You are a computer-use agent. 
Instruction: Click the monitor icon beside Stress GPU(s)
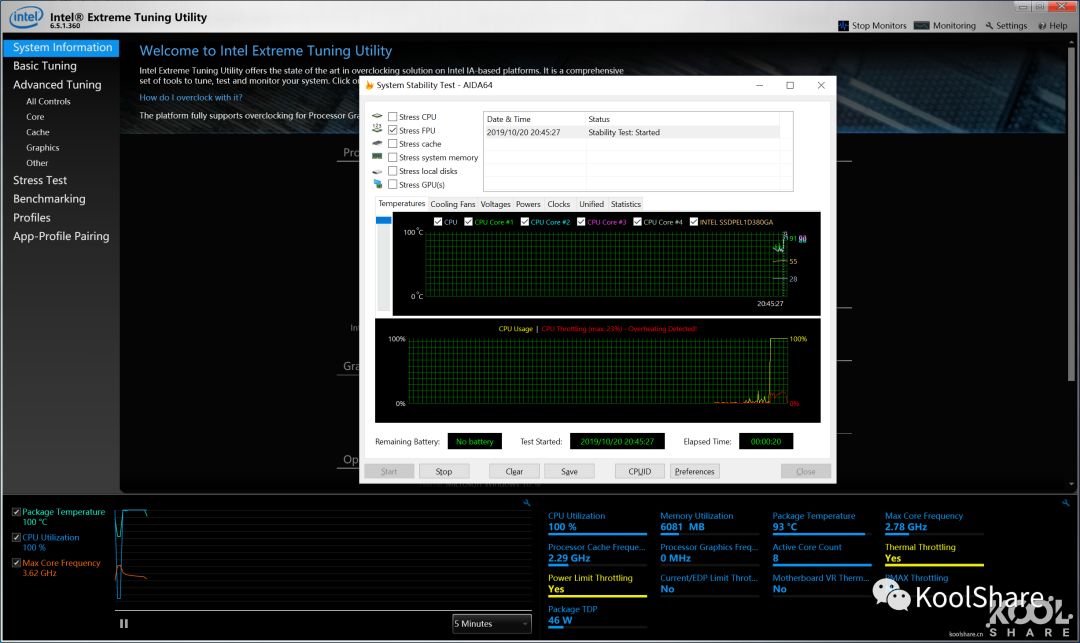[x=377, y=184]
